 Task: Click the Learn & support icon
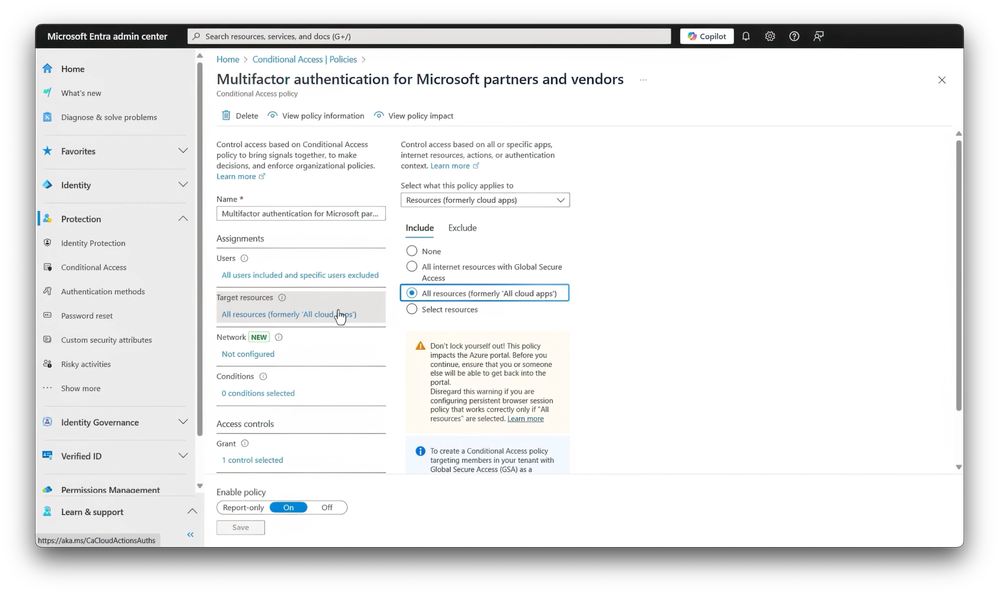click(47, 512)
